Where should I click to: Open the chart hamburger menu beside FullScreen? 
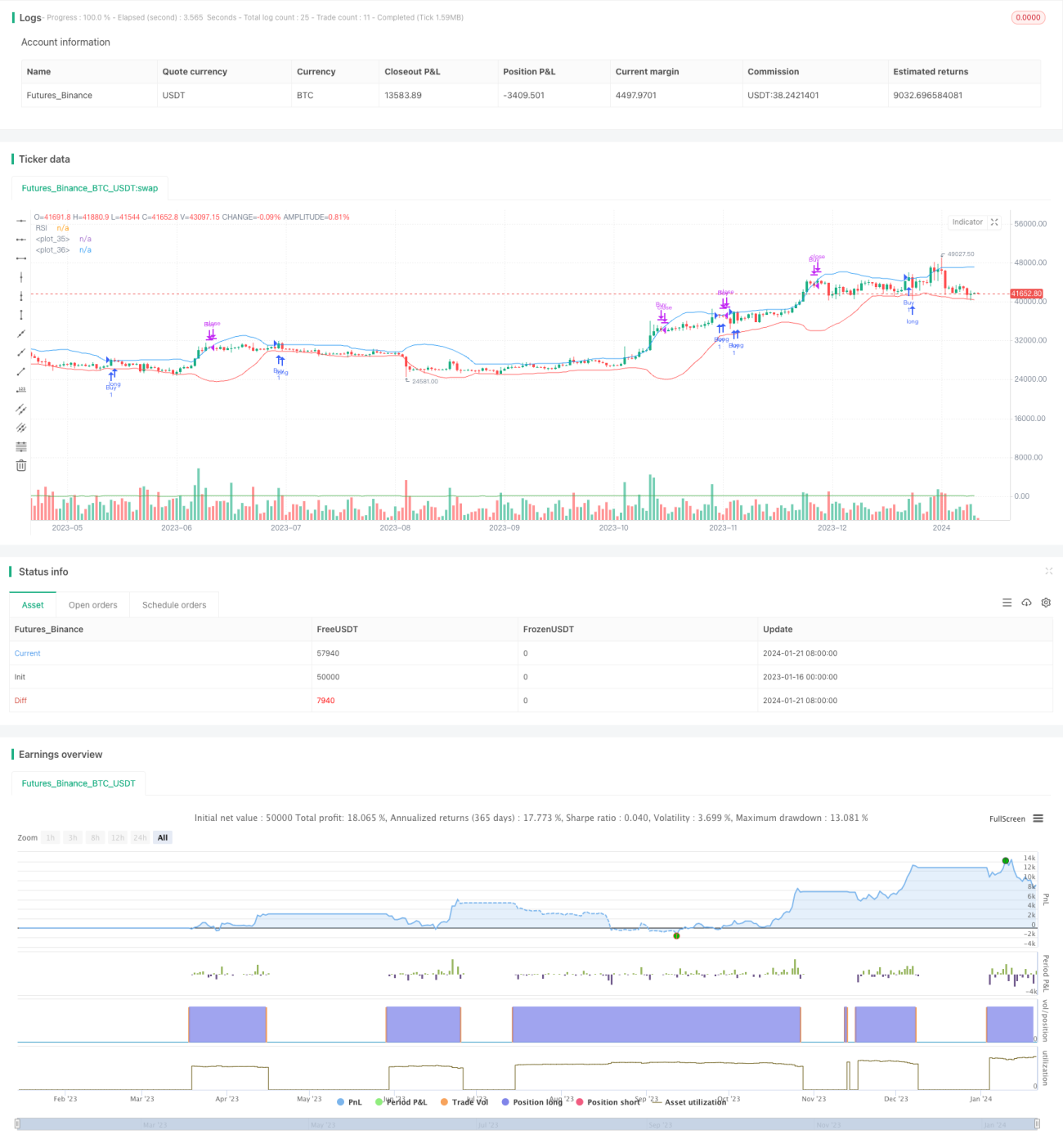tap(1038, 818)
